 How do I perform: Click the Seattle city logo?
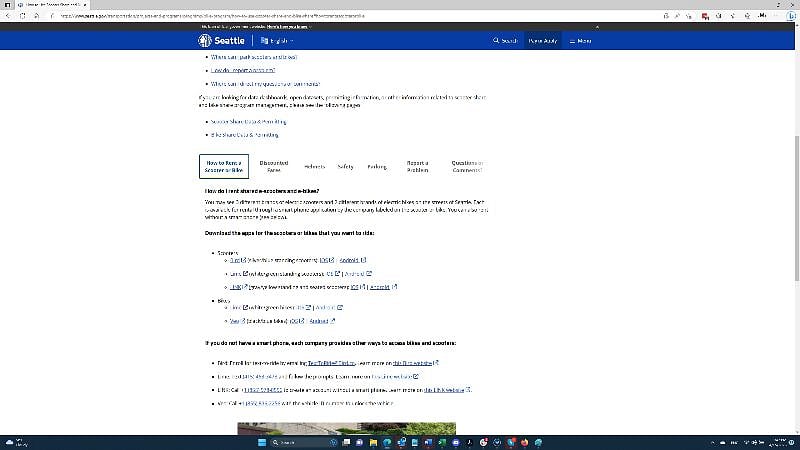[x=221, y=40]
